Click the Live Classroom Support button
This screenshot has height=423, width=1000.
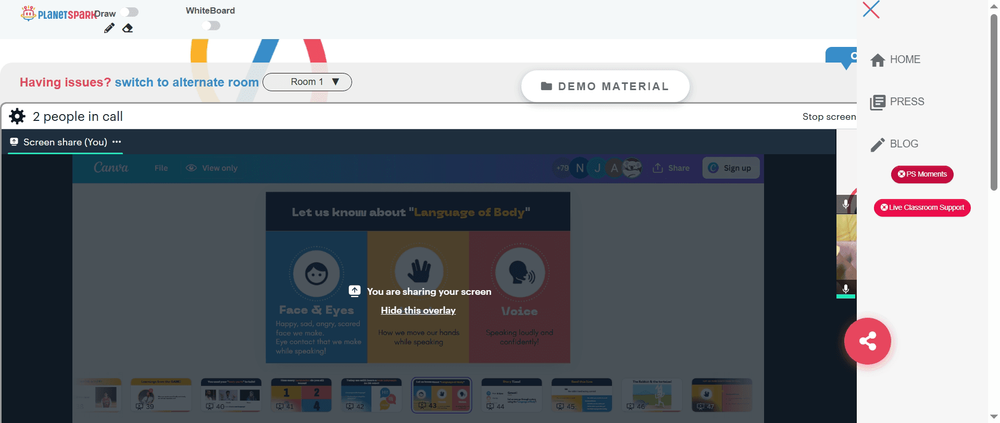click(x=922, y=207)
